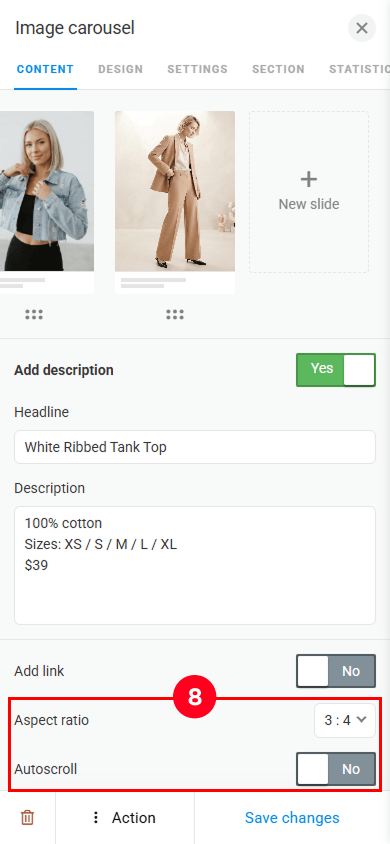390x844 pixels.
Task: Select the denim jacket slide thumbnail
Action: tap(47, 202)
